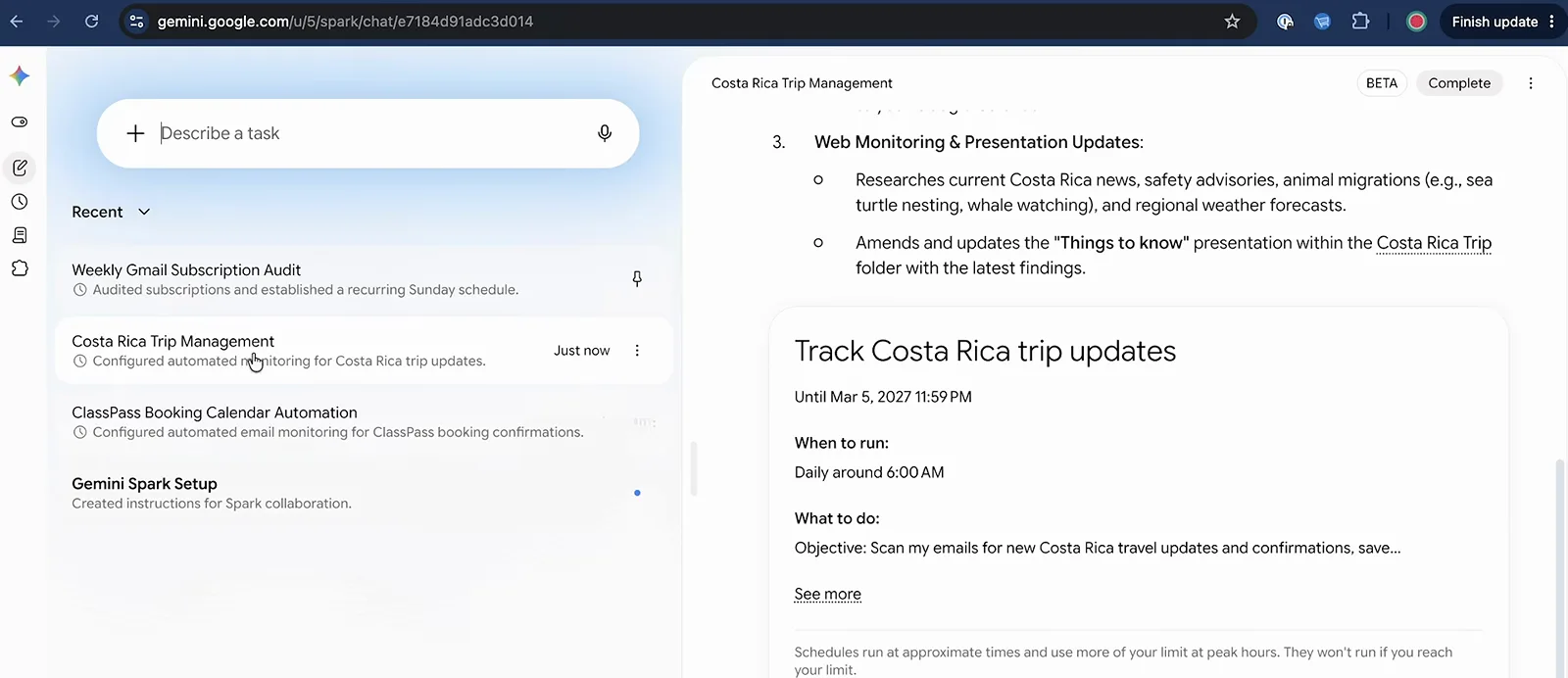Click the BETA badge

(x=1382, y=83)
